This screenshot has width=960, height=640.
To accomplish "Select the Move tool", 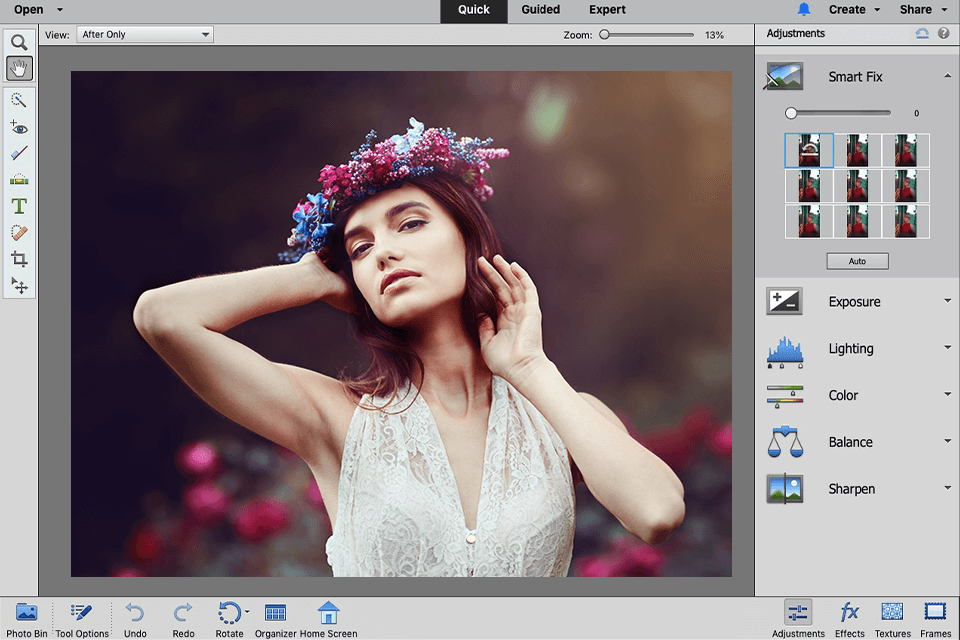I will pyautogui.click(x=19, y=285).
